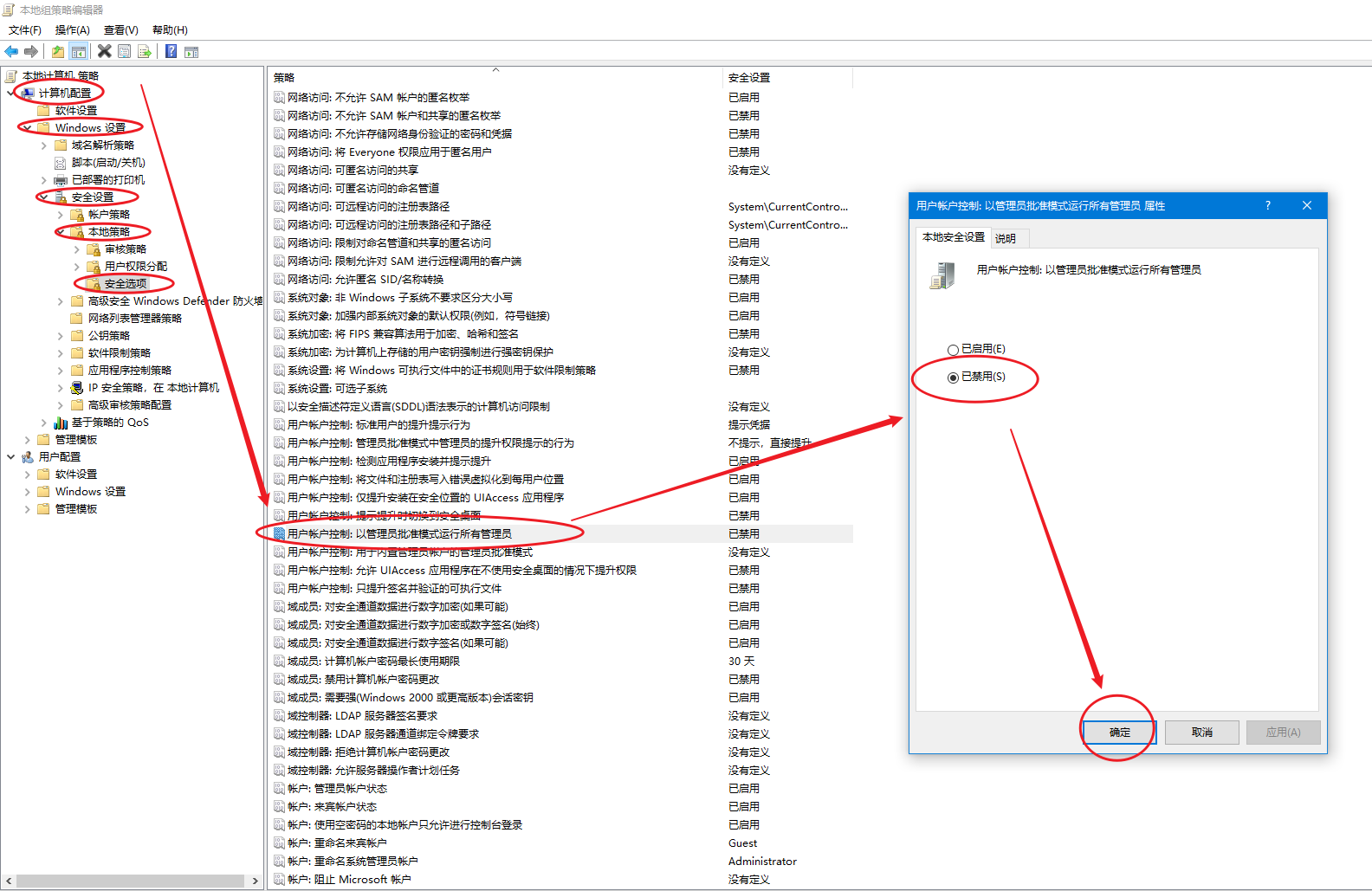The height and width of the screenshot is (891, 1372).
Task: Toggle the Show/Hide console tree icon
Action: (x=79, y=52)
